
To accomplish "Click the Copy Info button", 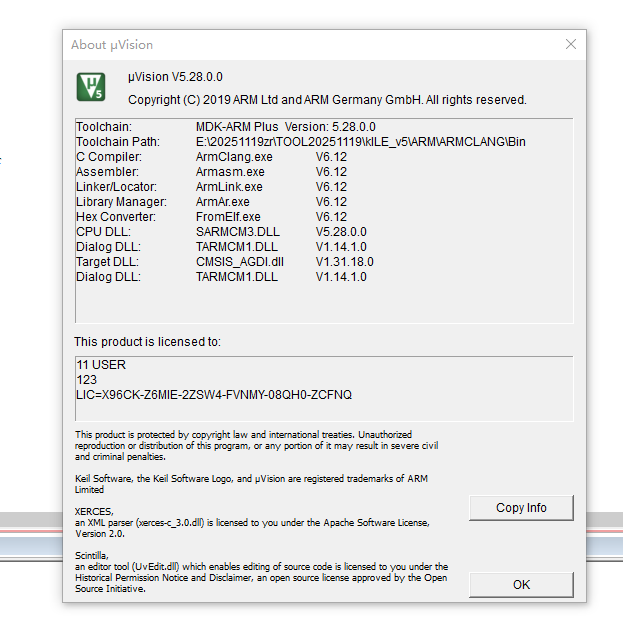I will (x=521, y=507).
